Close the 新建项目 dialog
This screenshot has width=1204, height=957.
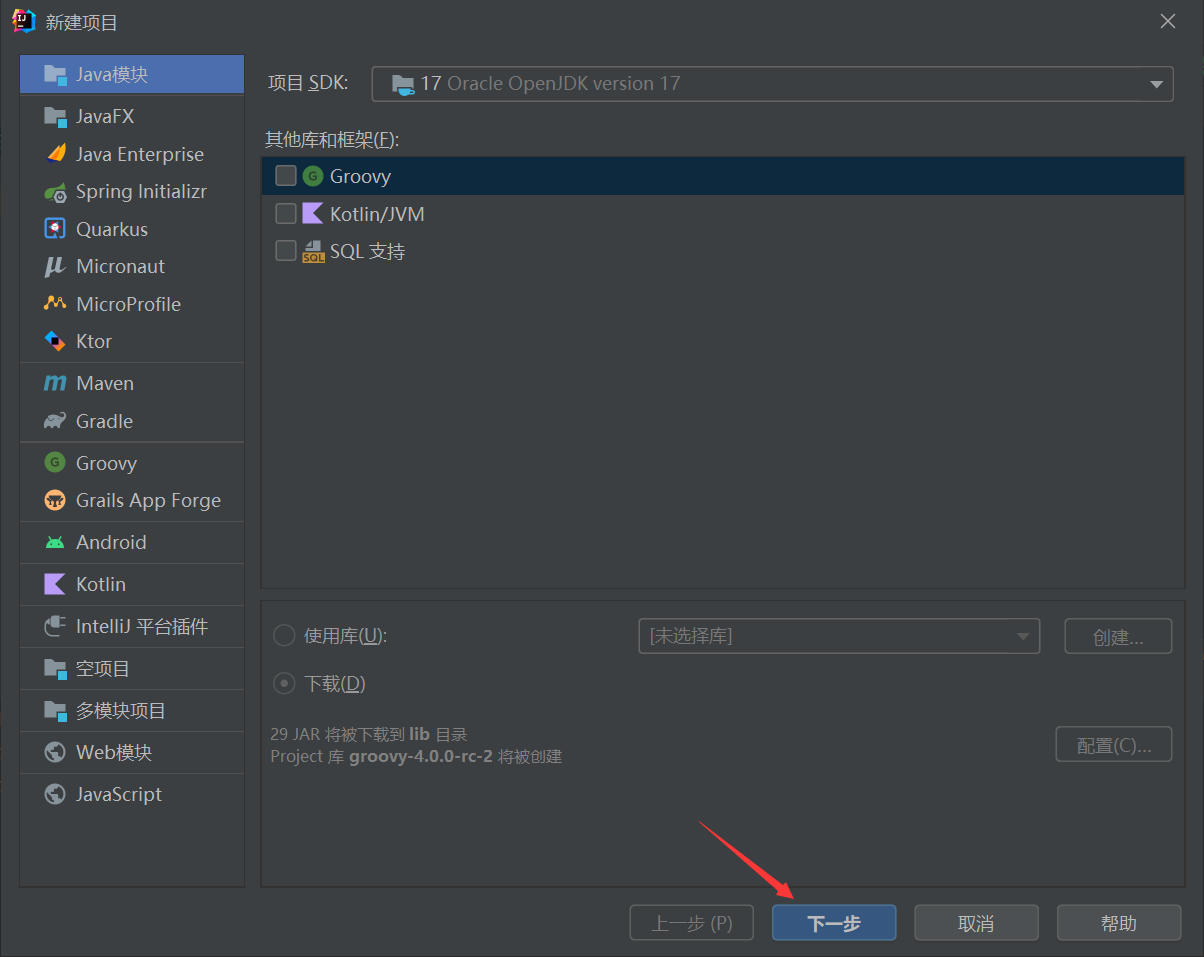pos(1168,21)
